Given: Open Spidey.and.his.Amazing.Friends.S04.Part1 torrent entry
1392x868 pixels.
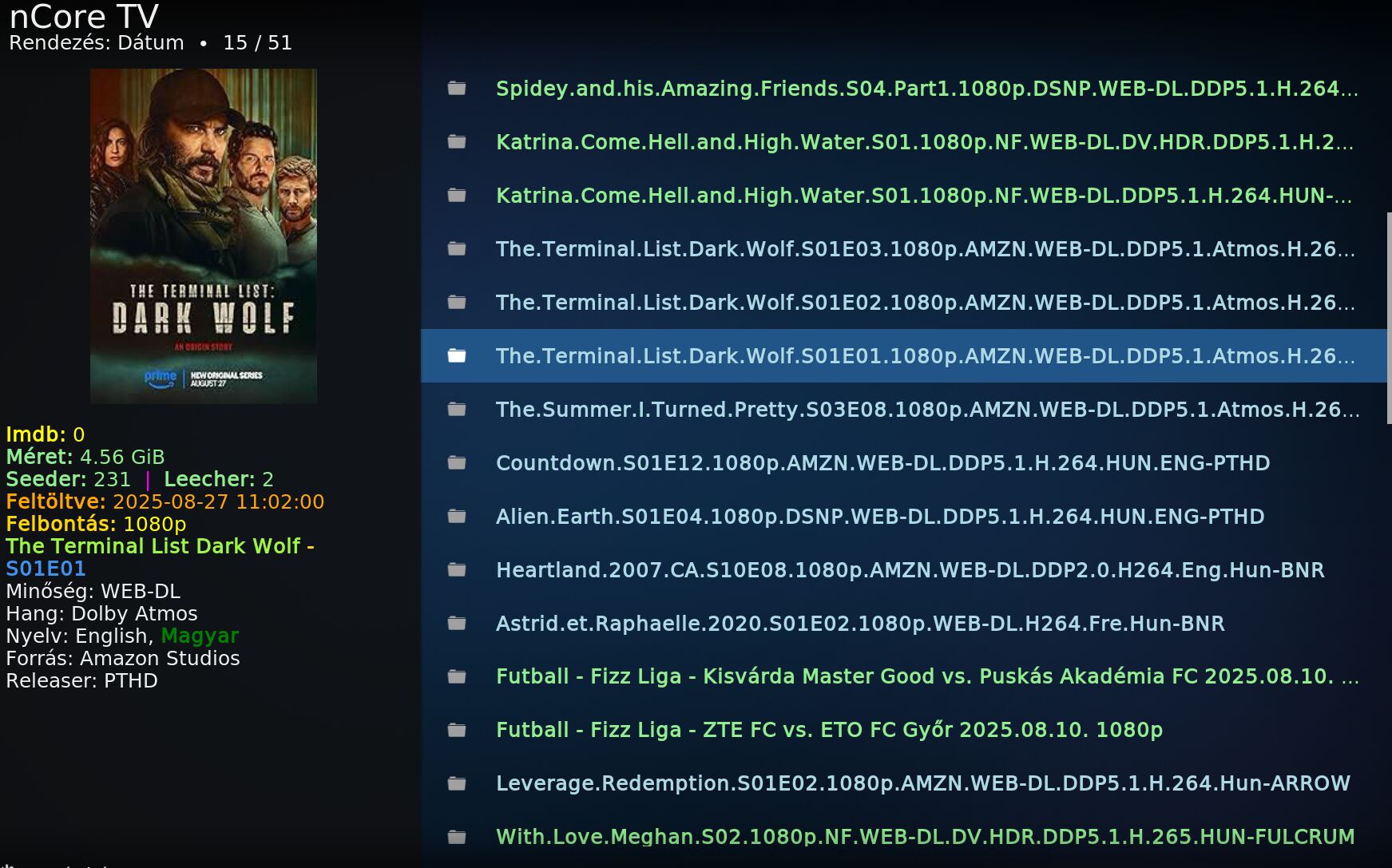Looking at the screenshot, I should (903, 88).
